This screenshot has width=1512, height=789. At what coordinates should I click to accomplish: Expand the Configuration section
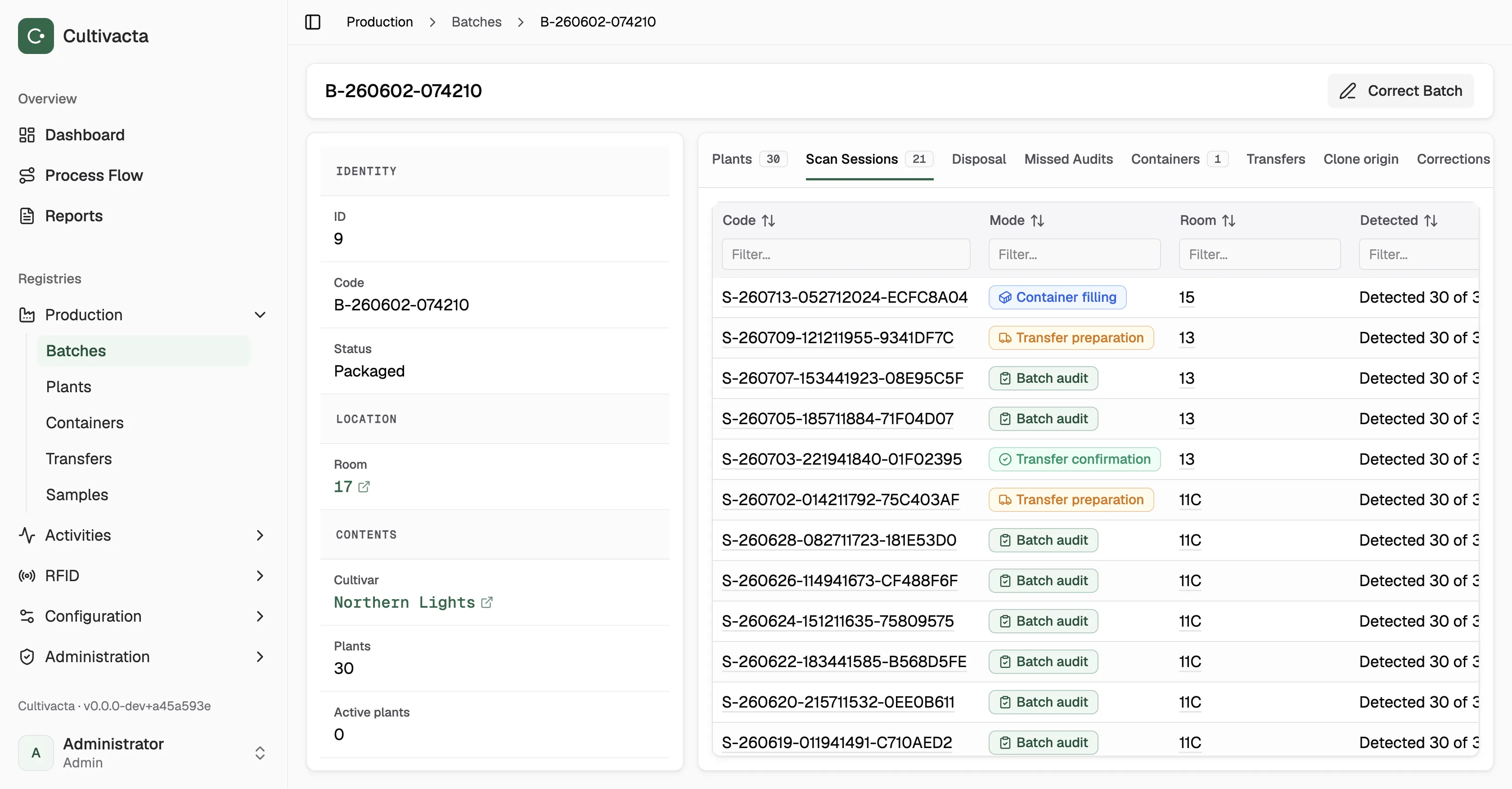tap(260, 617)
